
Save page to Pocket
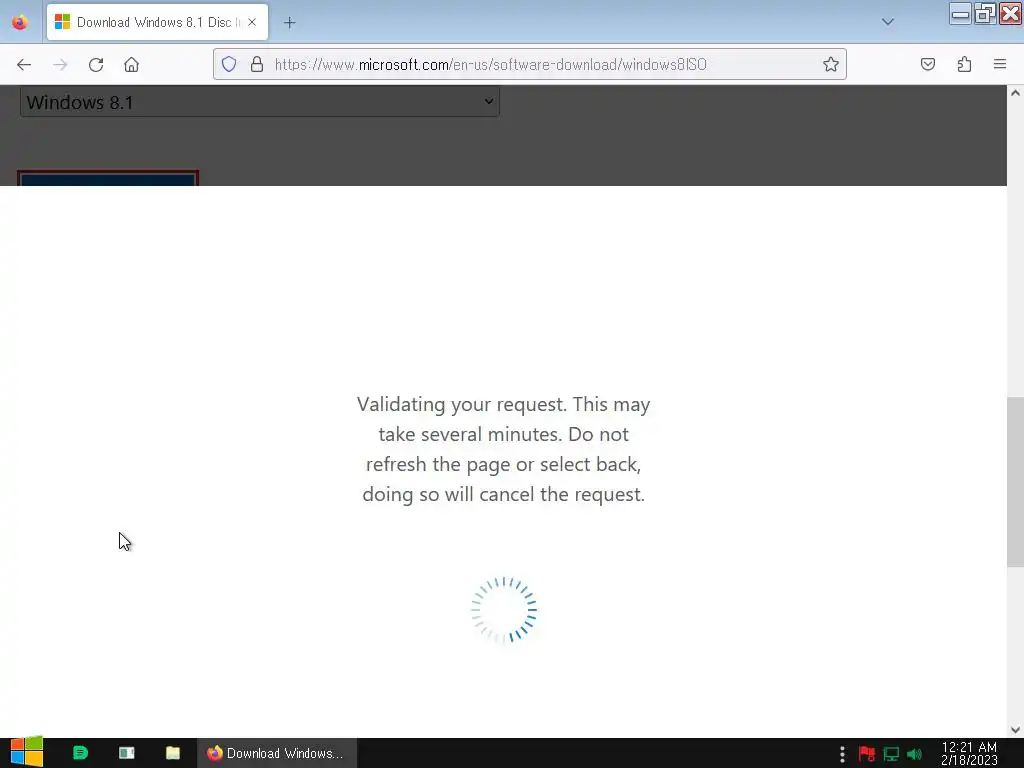928,64
